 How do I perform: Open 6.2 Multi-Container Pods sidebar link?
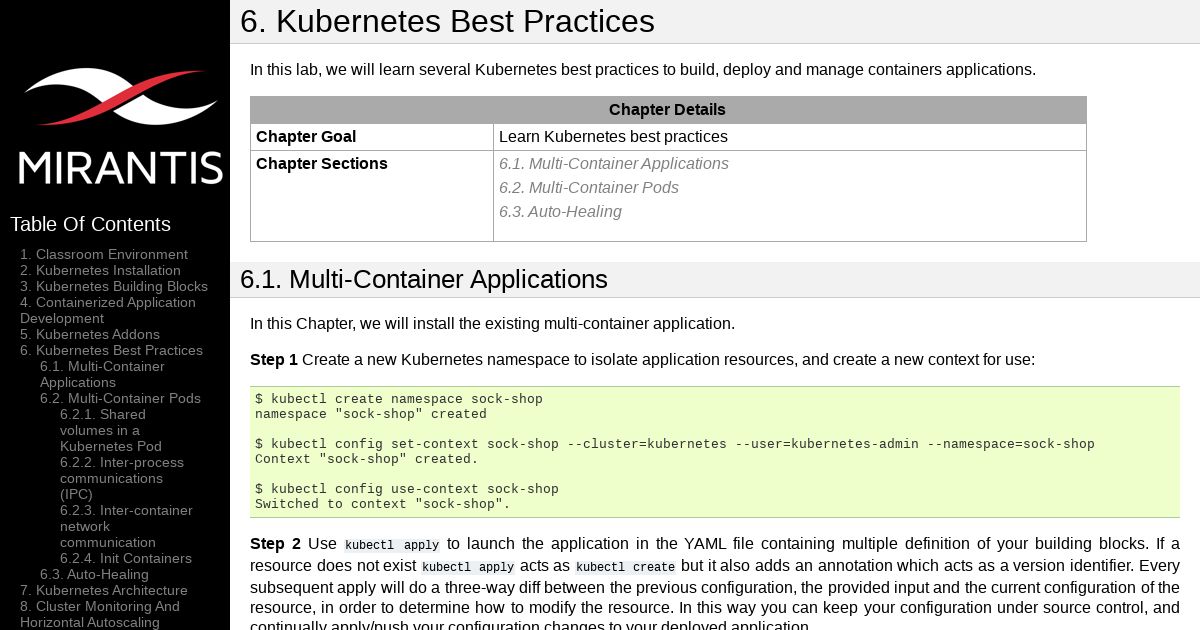click(x=120, y=398)
